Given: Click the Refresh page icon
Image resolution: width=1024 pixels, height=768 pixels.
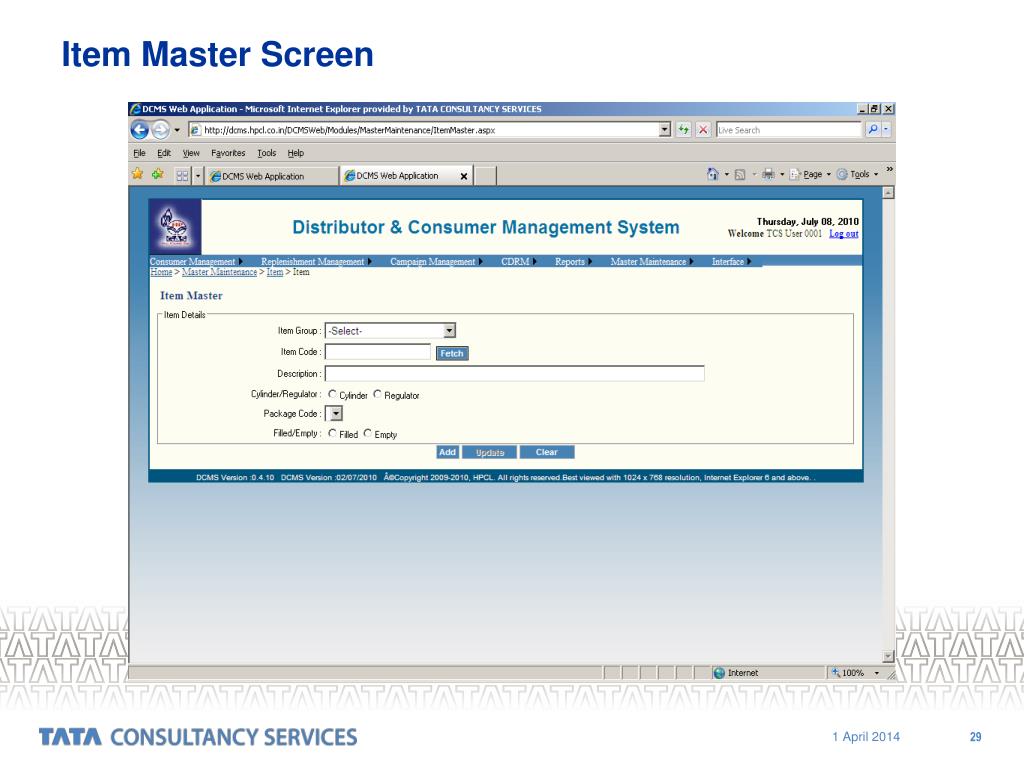Looking at the screenshot, I should point(684,129).
